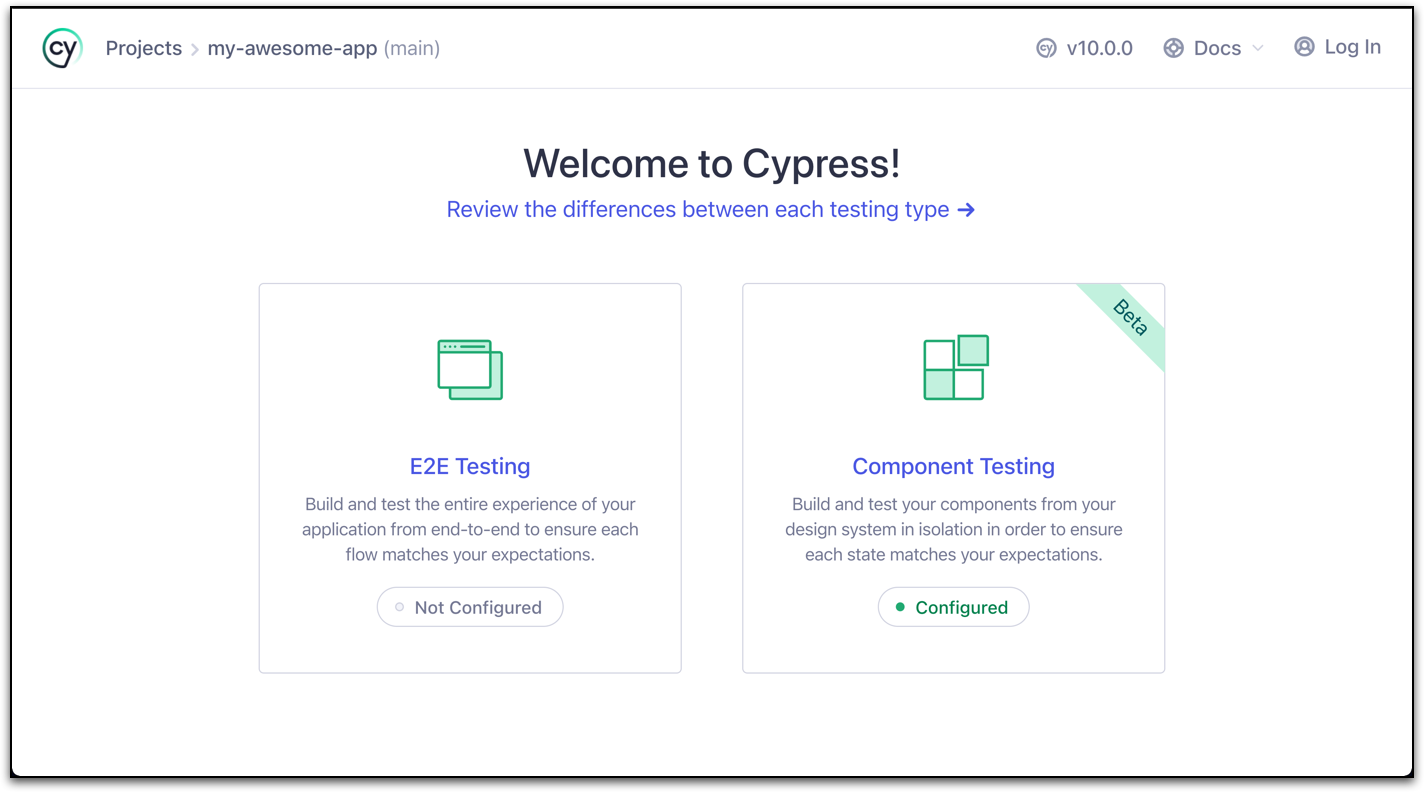Image resolution: width=1424 pixels, height=792 pixels.
Task: Click the Log In button
Action: pyautogui.click(x=1338, y=46)
